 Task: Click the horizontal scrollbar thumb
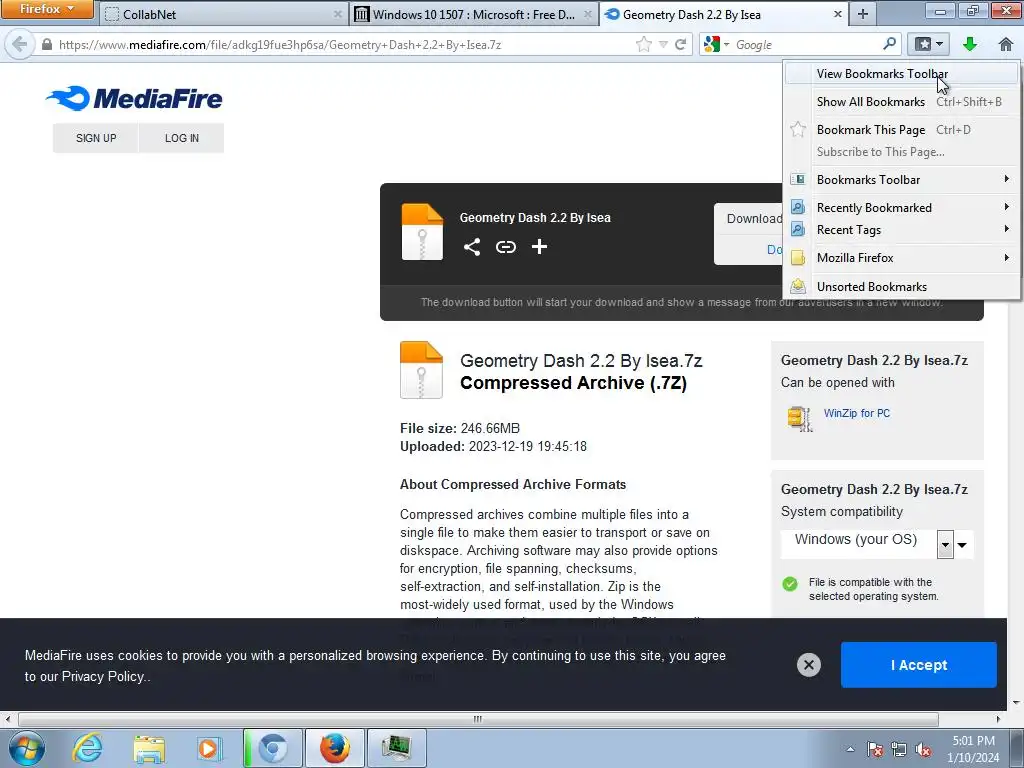click(x=478, y=719)
